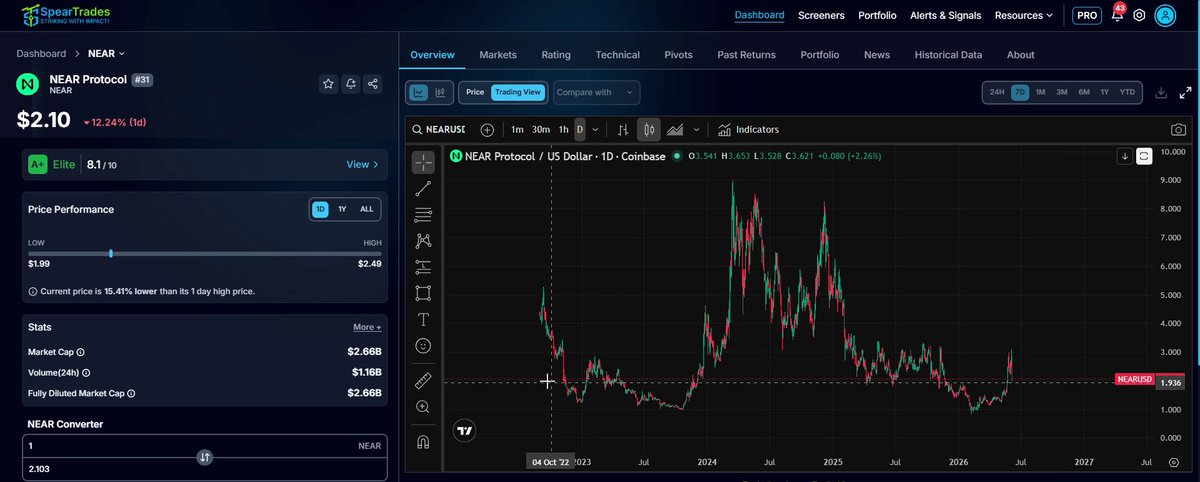Screen dimensions: 1200x482
Task: Select the Text annotation tool
Action: (423, 319)
